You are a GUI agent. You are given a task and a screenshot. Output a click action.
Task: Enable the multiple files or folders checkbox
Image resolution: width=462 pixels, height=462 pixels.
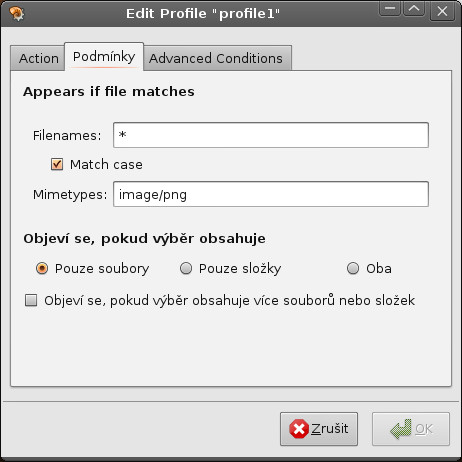point(31,300)
